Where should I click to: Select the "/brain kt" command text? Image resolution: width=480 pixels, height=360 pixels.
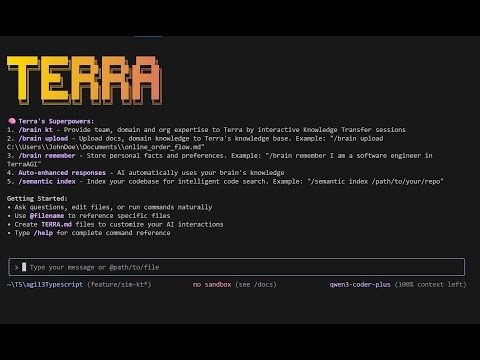[x=35, y=130]
